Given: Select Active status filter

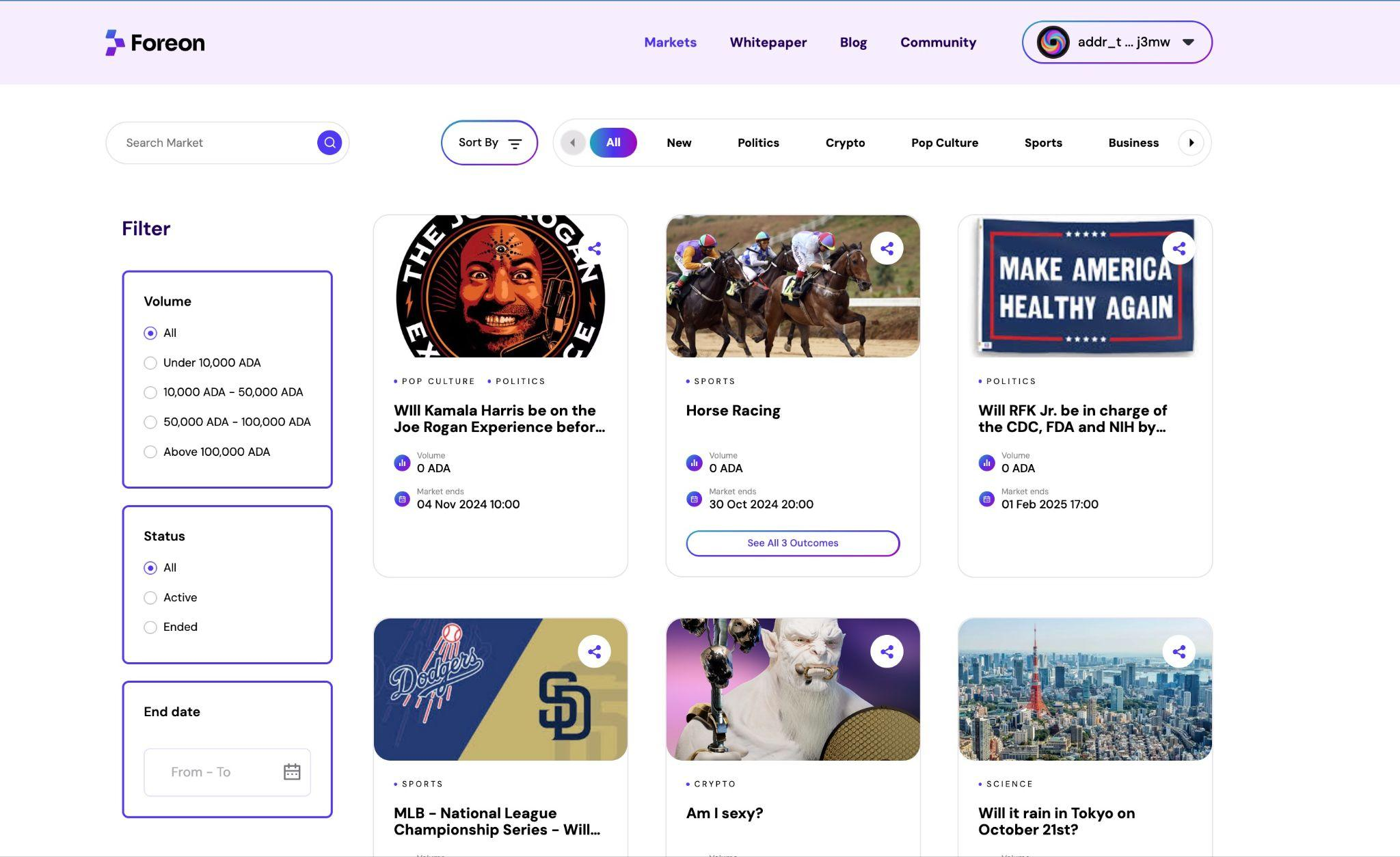Looking at the screenshot, I should coord(150,598).
